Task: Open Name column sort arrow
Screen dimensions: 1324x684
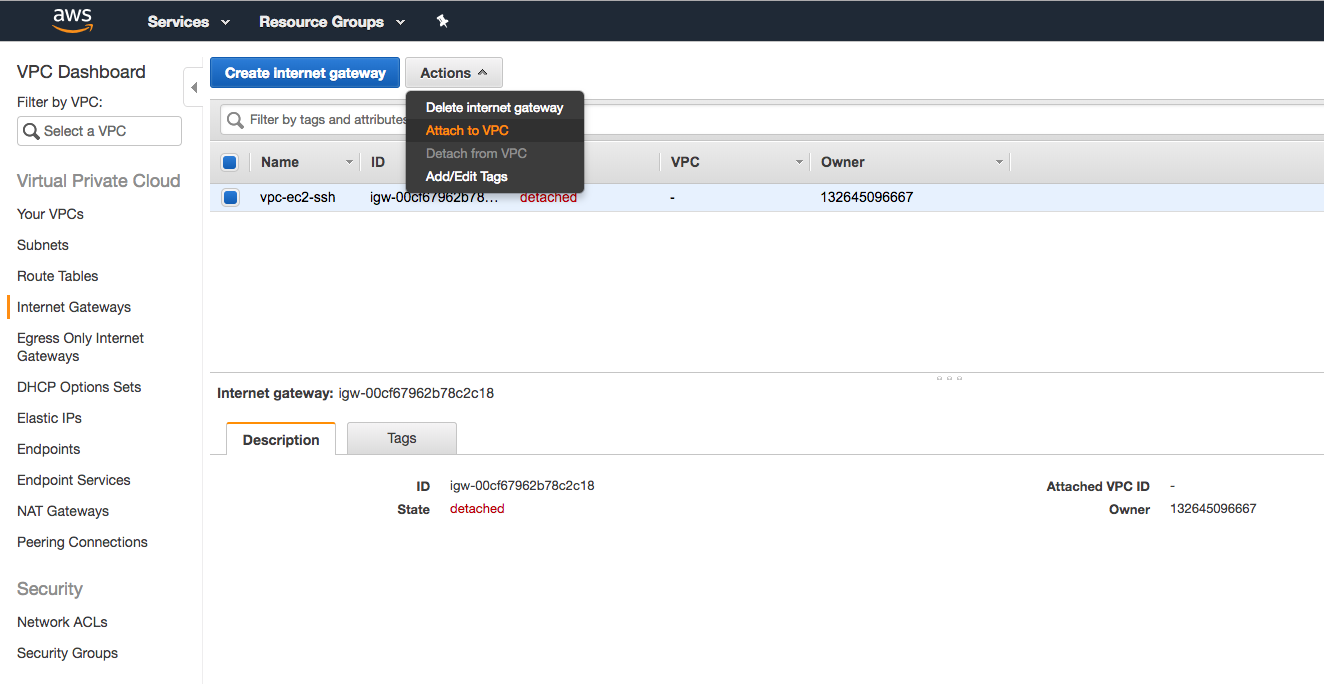Action: click(x=349, y=162)
